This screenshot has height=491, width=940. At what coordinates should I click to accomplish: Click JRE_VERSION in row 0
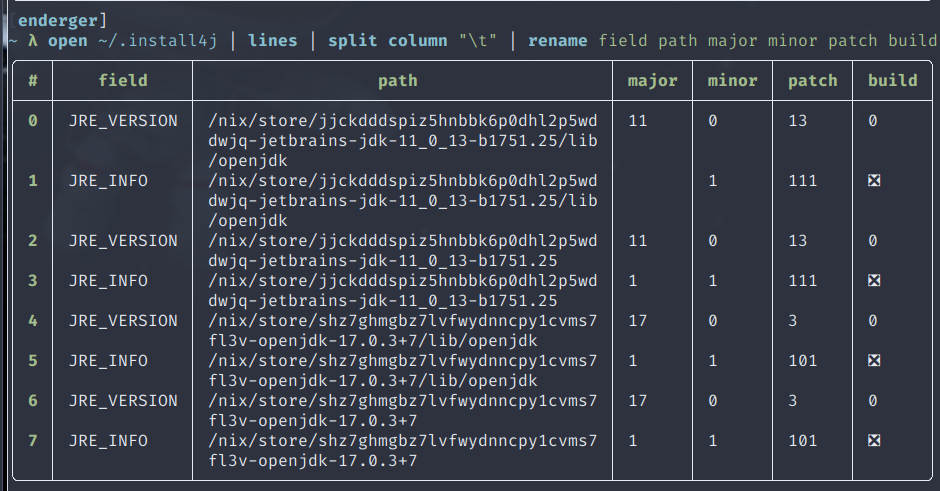[123, 121]
